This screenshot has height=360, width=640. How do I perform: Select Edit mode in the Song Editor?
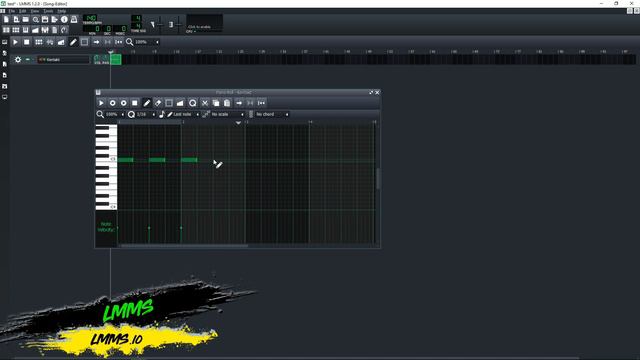(84, 42)
